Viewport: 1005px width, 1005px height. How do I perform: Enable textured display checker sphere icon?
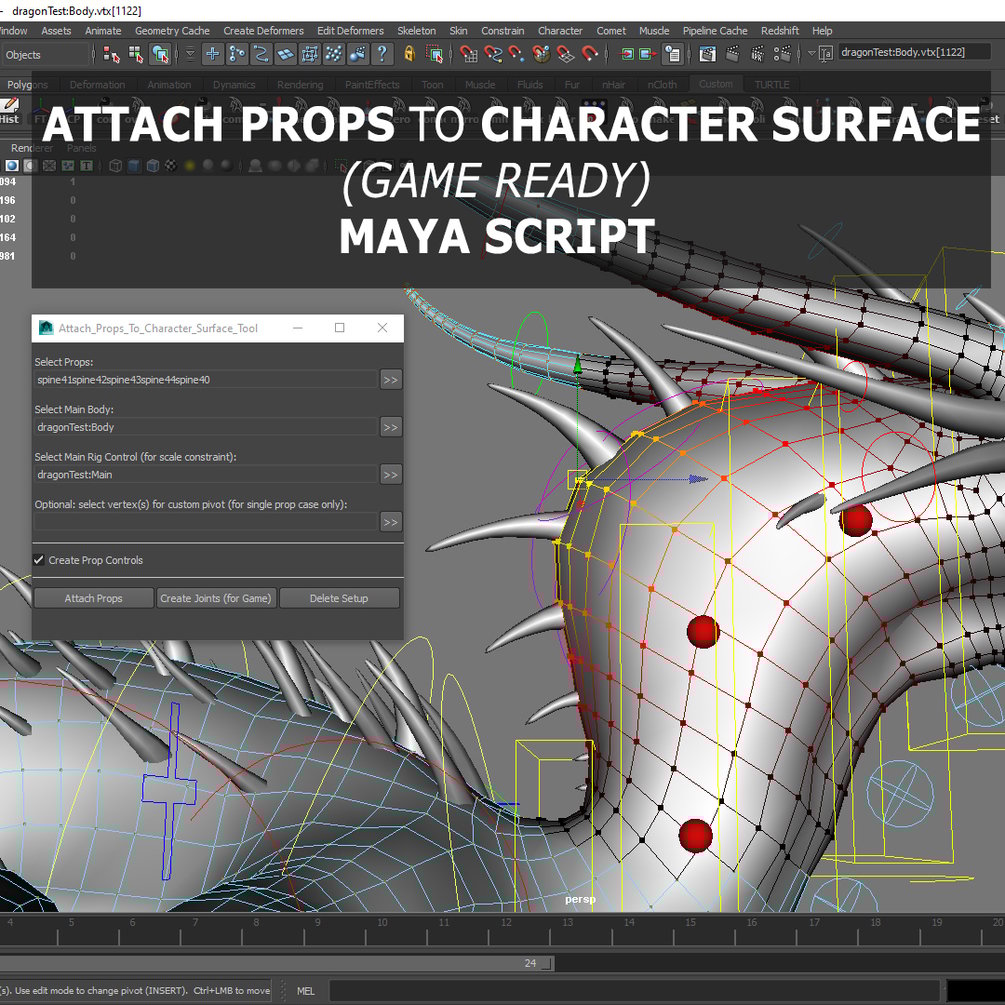pos(171,166)
